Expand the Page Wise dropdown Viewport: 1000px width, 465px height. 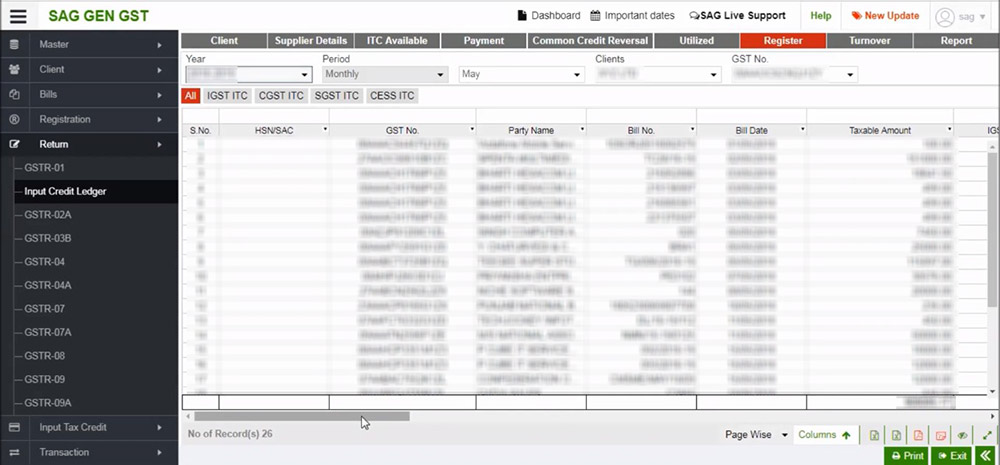click(754, 435)
